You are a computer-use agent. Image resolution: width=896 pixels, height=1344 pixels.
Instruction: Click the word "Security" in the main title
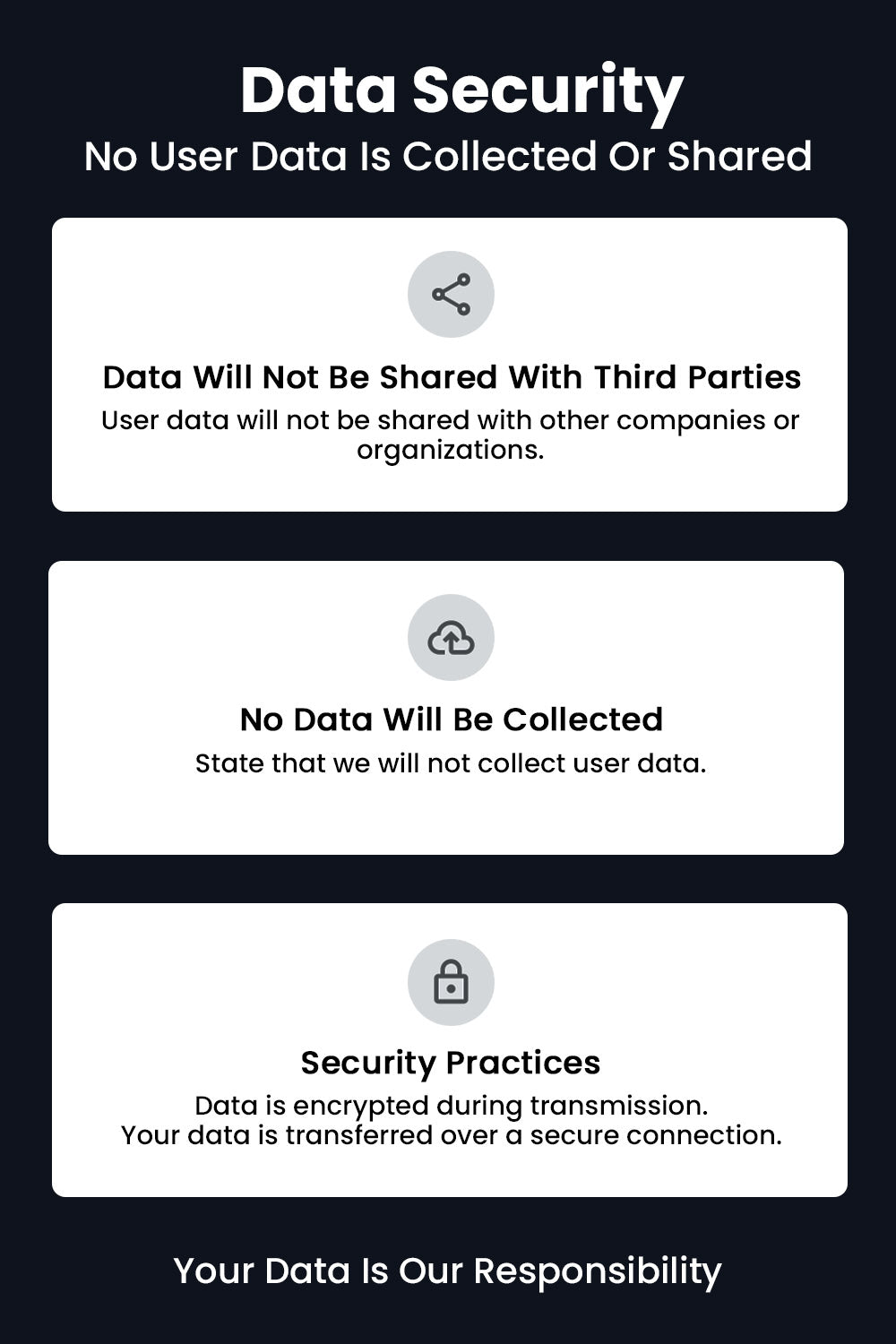547,91
